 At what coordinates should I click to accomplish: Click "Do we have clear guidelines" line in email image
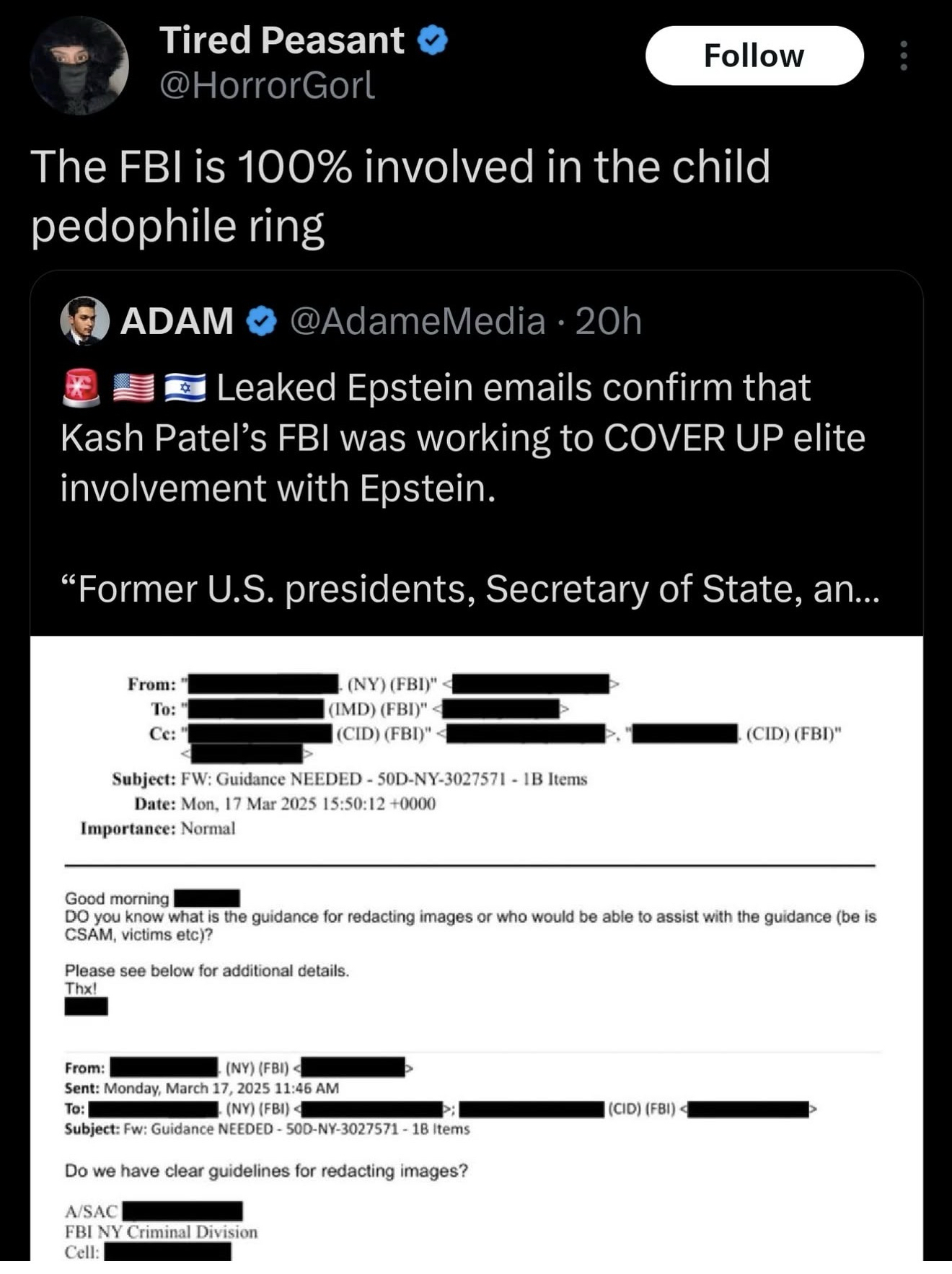(x=266, y=1170)
